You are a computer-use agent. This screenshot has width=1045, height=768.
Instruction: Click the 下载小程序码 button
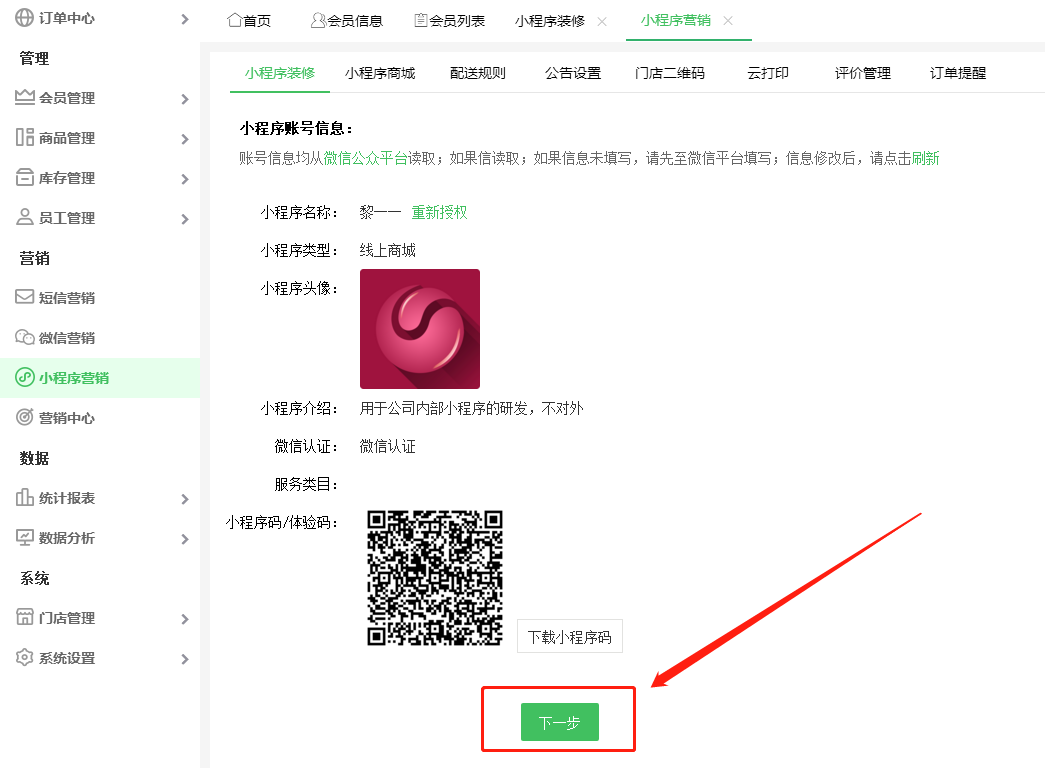pyautogui.click(x=569, y=636)
